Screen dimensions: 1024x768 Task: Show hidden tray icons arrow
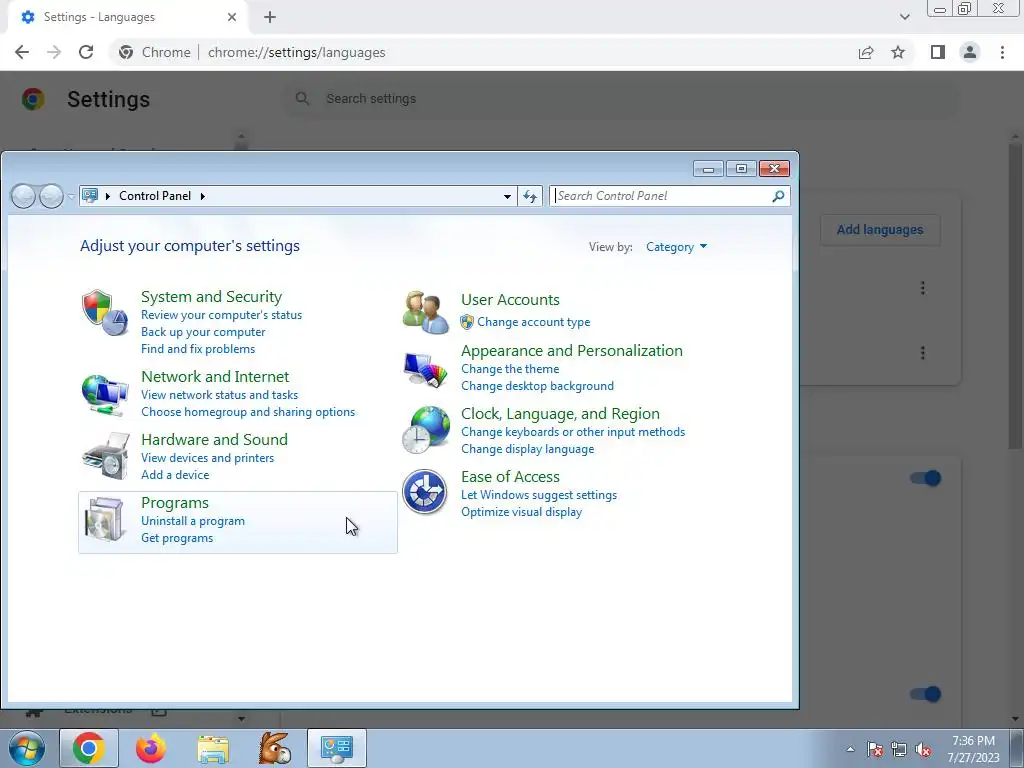pyautogui.click(x=850, y=749)
